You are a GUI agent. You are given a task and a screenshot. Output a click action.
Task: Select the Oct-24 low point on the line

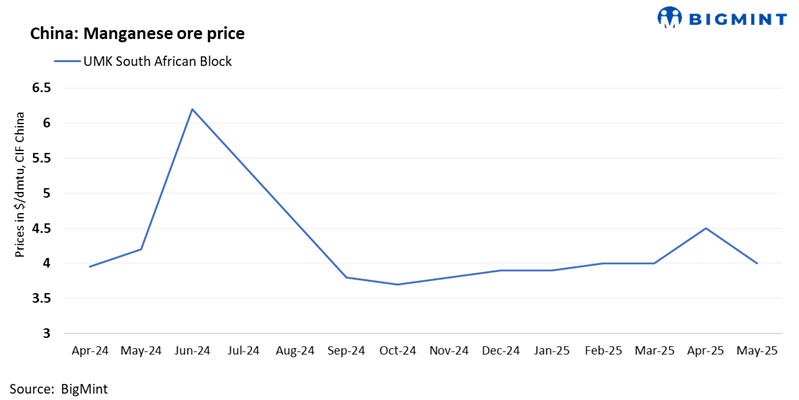(x=397, y=284)
